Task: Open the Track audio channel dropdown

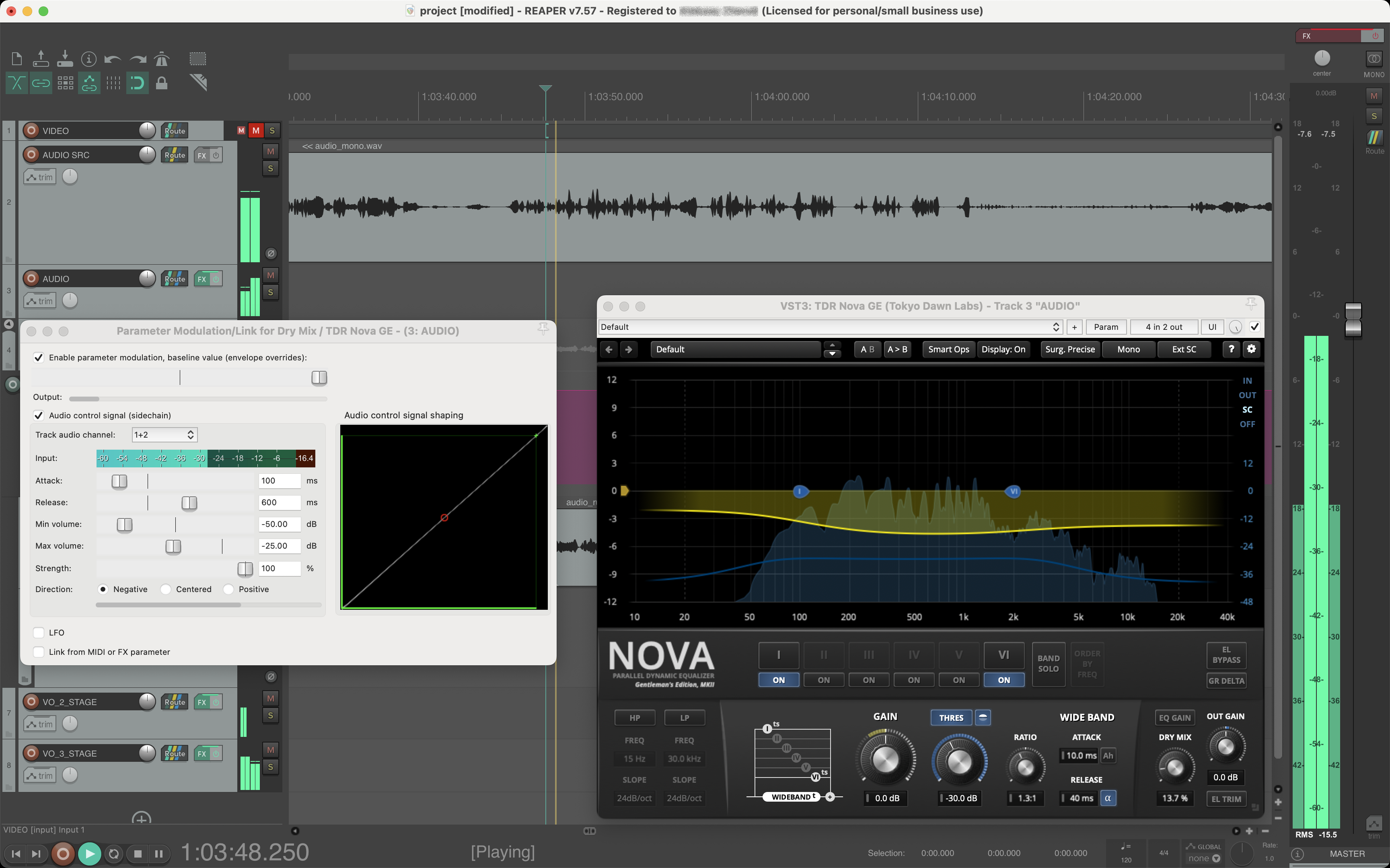Action: pos(165,434)
